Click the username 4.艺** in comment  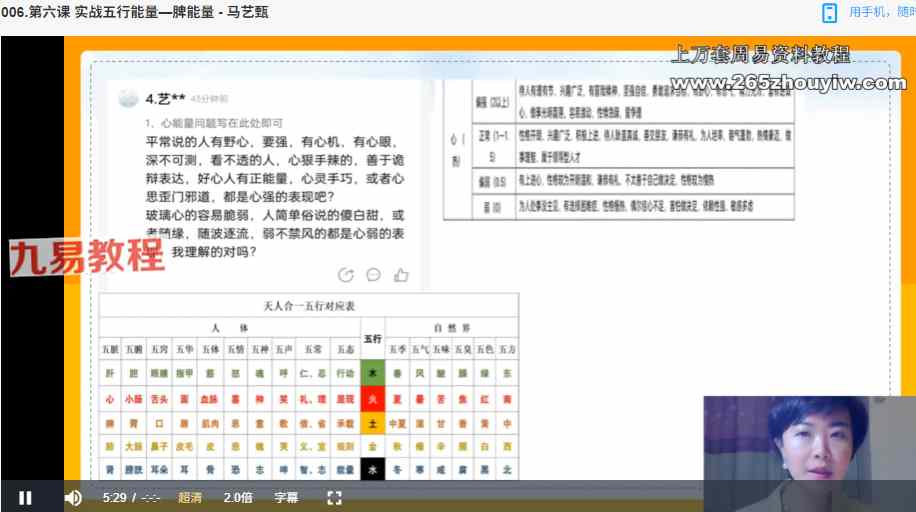click(x=165, y=98)
